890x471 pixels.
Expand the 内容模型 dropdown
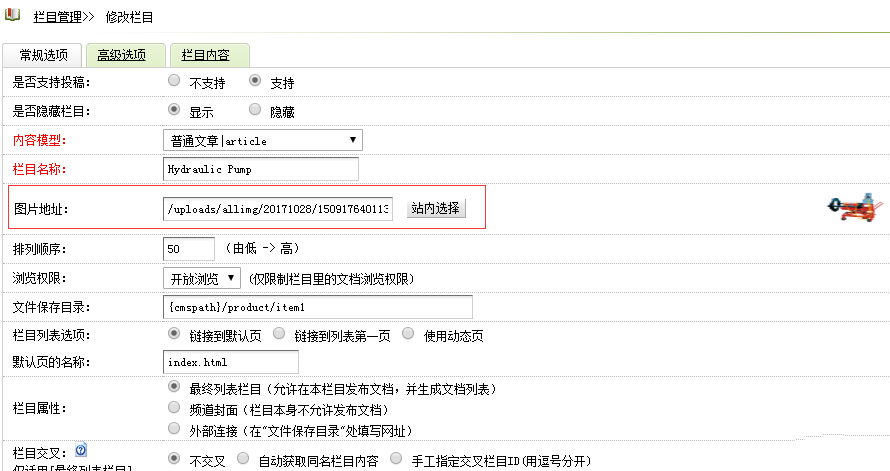pos(262,140)
